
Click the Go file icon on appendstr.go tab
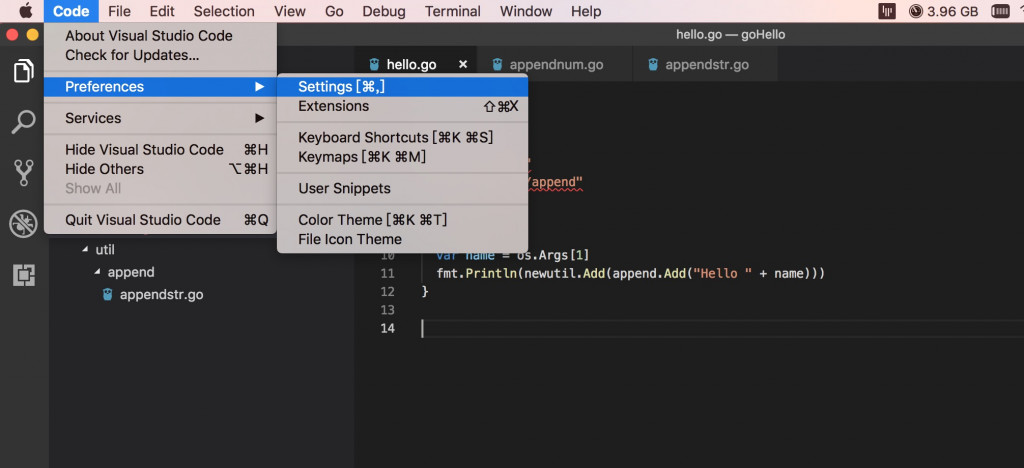[x=652, y=64]
